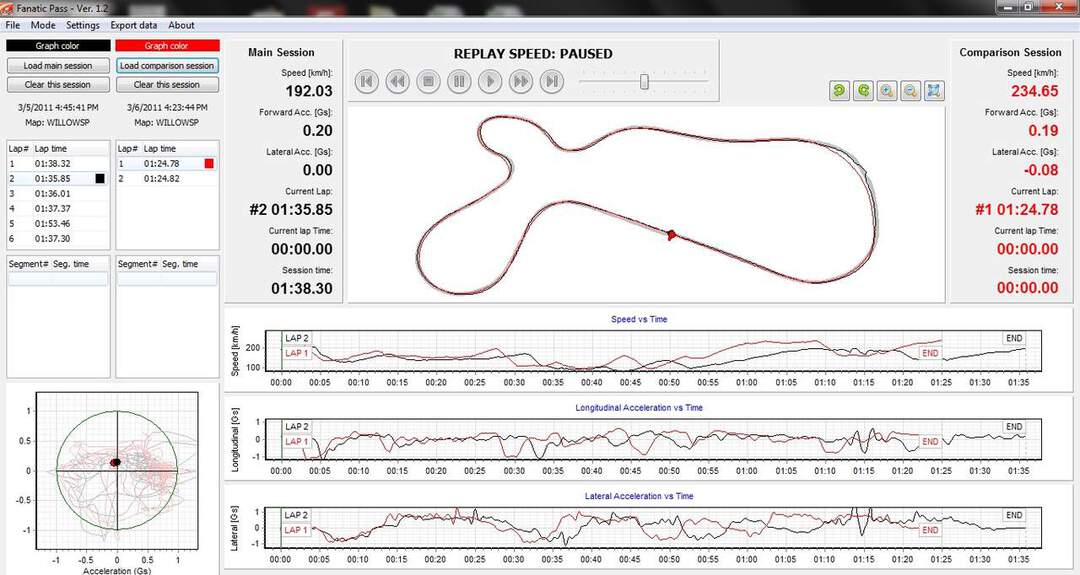Zoom out on the track map

pyautogui.click(x=911, y=91)
